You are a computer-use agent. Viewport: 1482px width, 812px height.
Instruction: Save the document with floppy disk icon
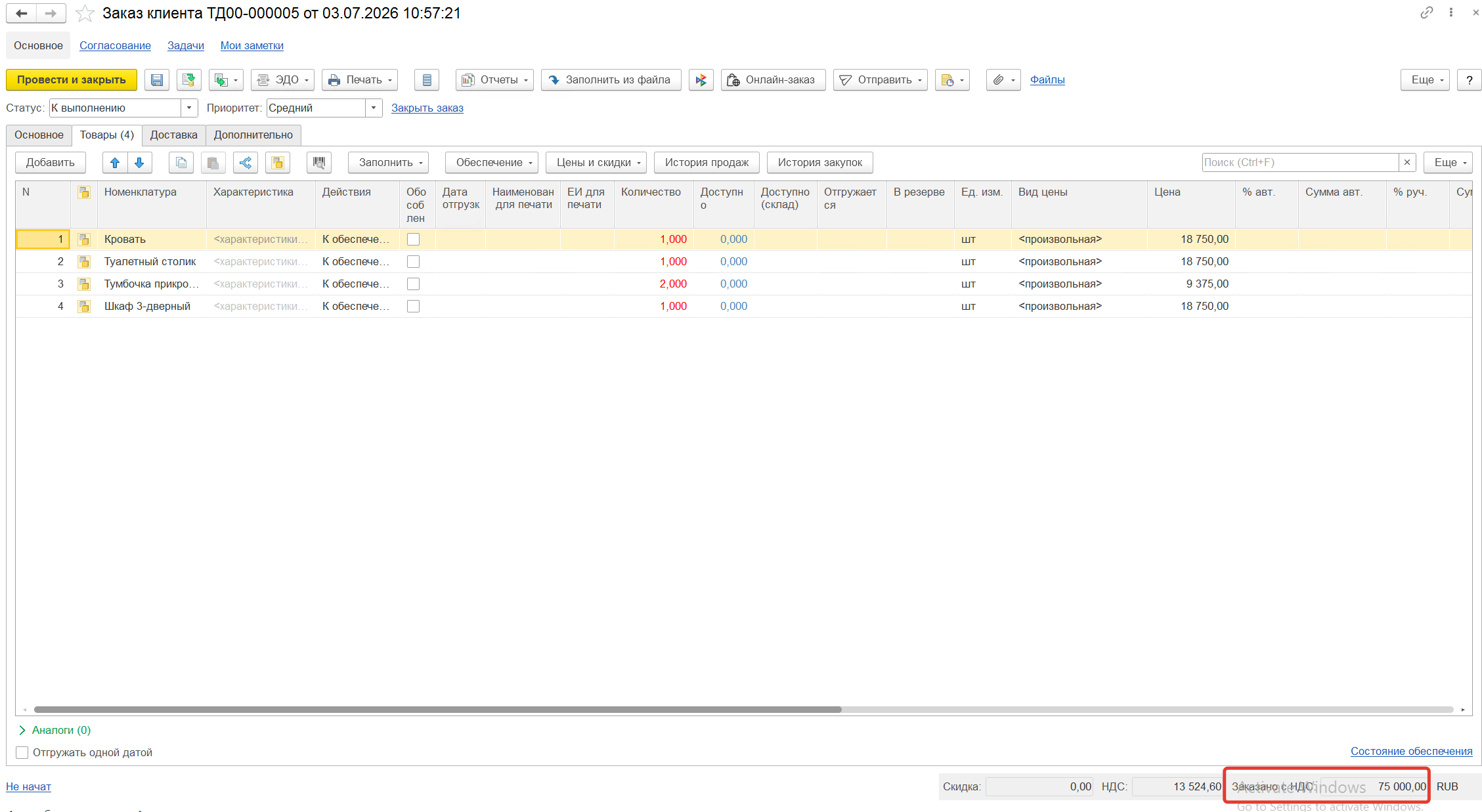pyautogui.click(x=157, y=80)
